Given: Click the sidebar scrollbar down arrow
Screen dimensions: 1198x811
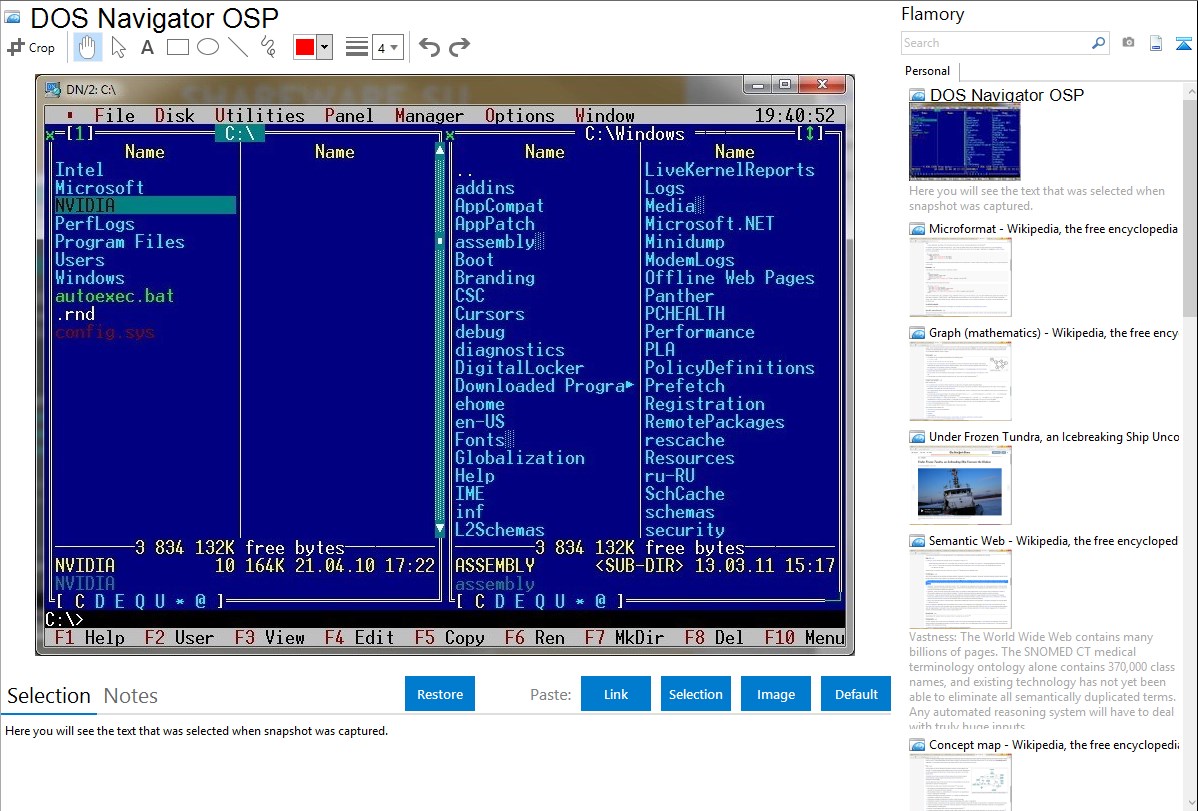Looking at the screenshot, I should (1191, 803).
